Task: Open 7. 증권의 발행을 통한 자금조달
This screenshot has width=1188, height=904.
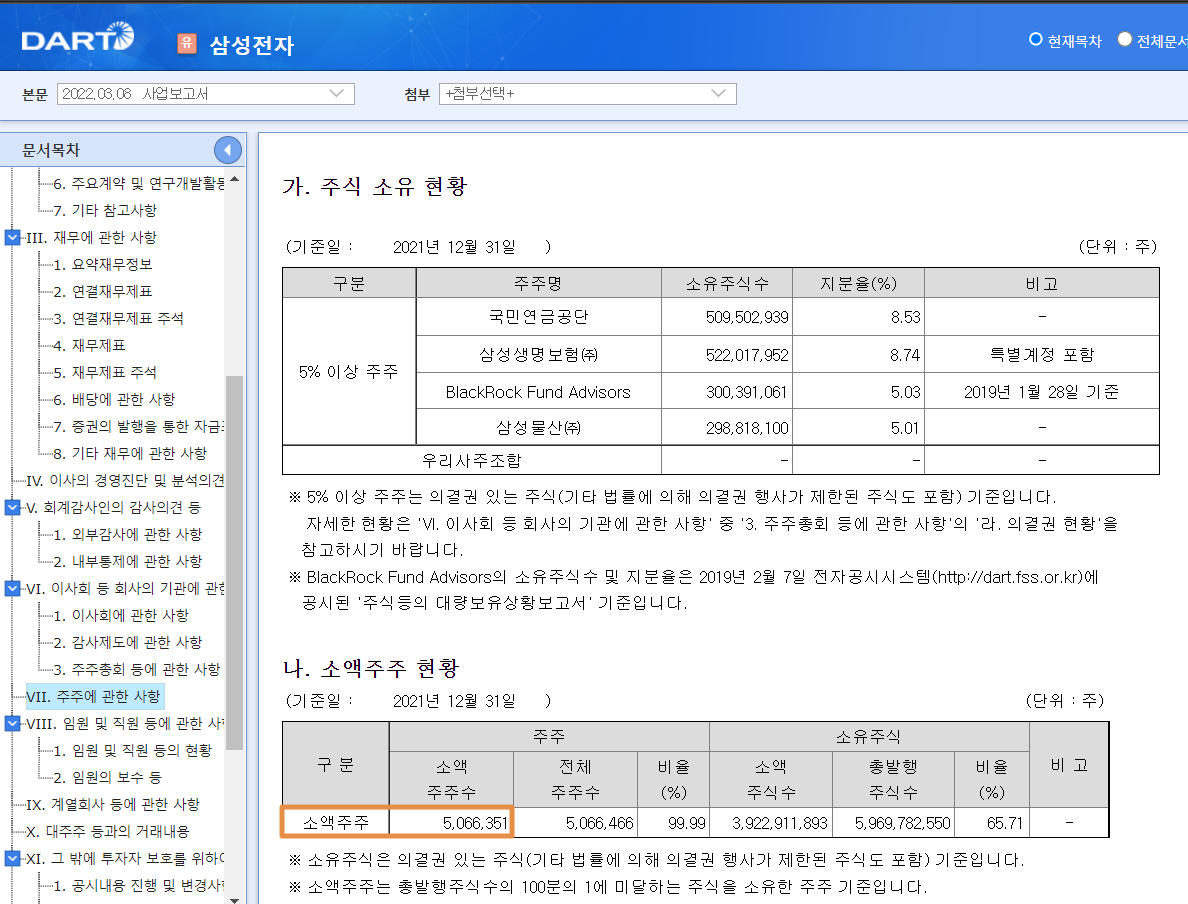Action: coord(139,427)
